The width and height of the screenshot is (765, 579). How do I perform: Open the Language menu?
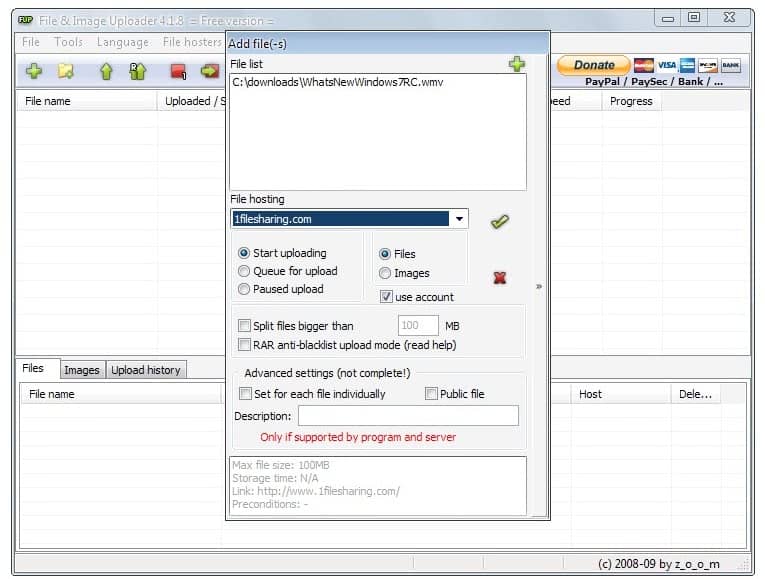[122, 42]
